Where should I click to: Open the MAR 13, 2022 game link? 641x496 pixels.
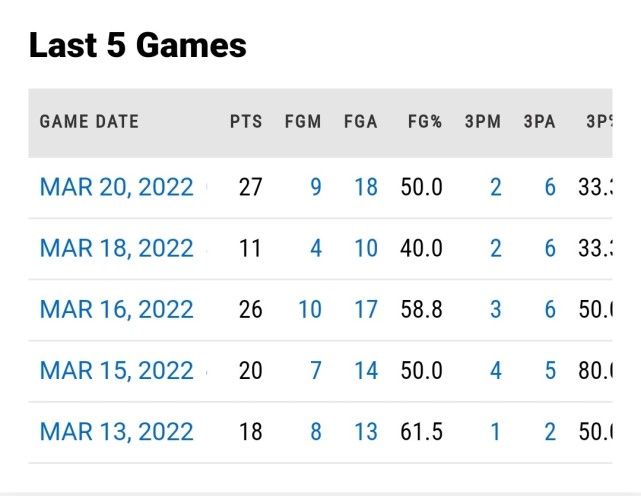(116, 432)
